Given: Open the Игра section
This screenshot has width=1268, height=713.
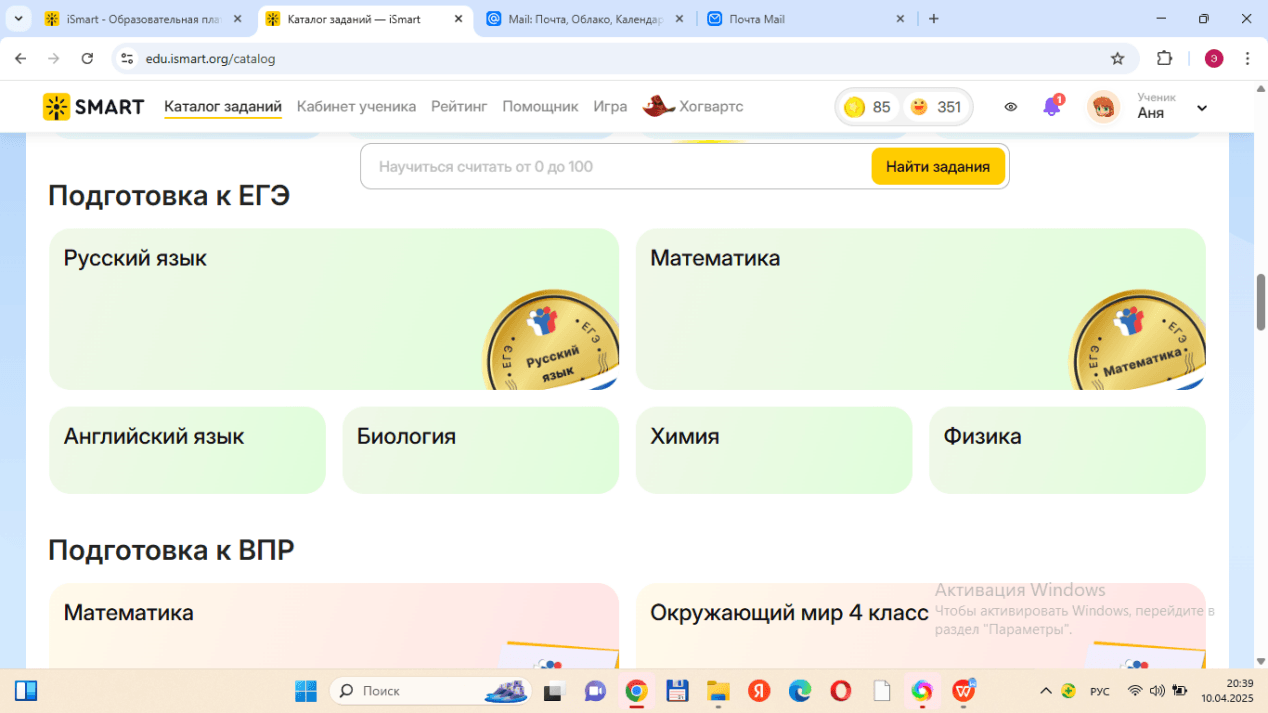Looking at the screenshot, I should (610, 107).
